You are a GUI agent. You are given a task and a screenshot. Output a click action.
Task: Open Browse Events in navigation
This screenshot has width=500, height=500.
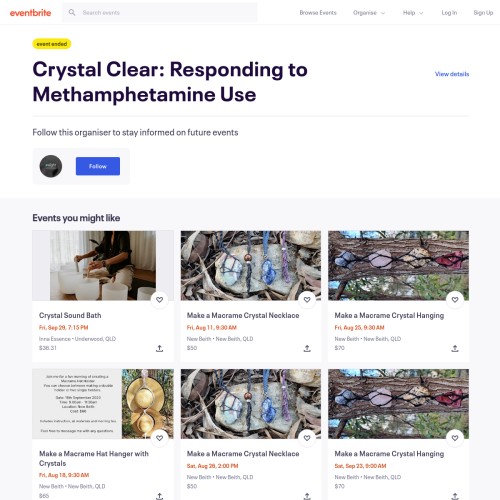[318, 13]
